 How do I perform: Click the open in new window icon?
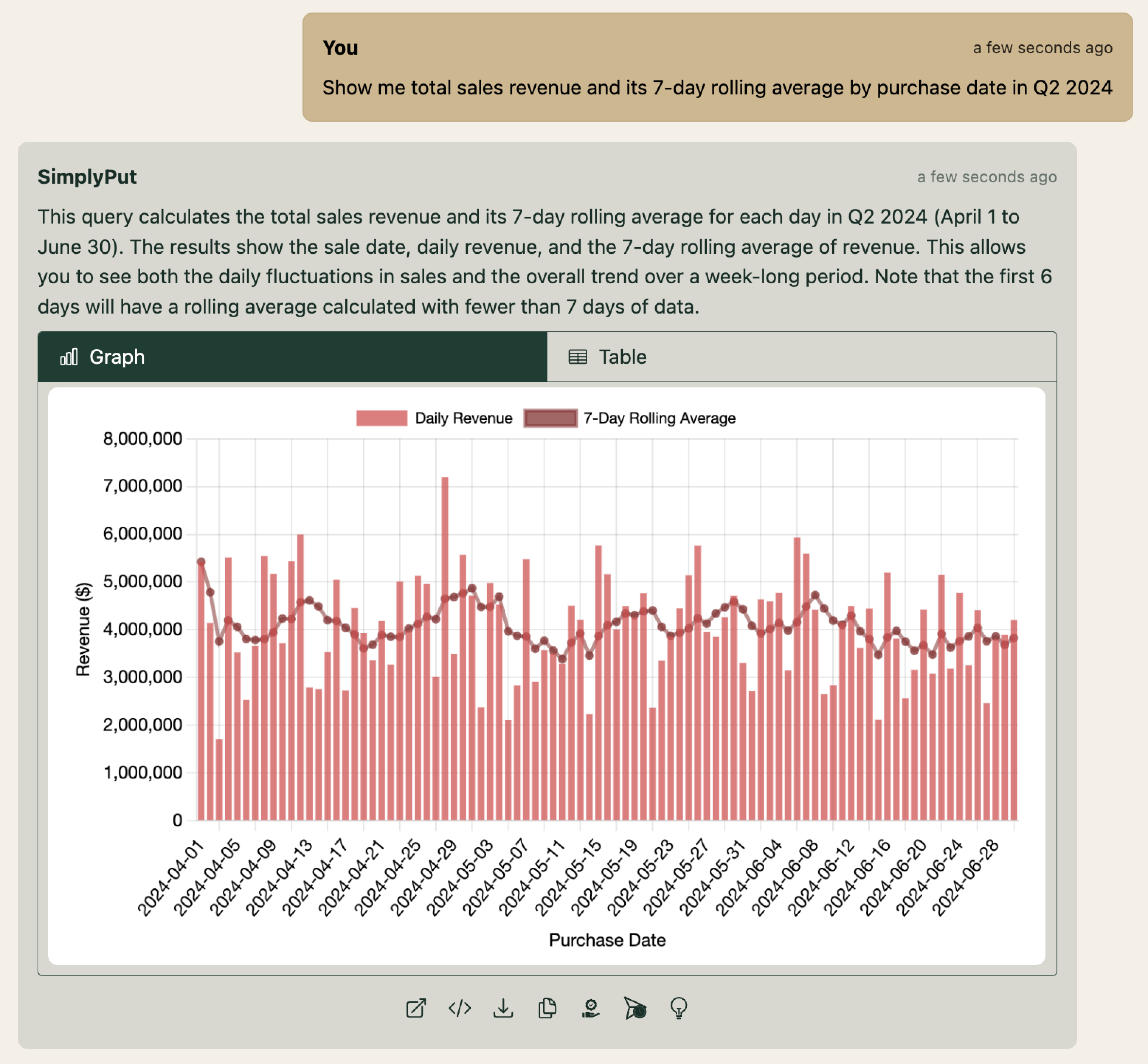[x=416, y=1008]
